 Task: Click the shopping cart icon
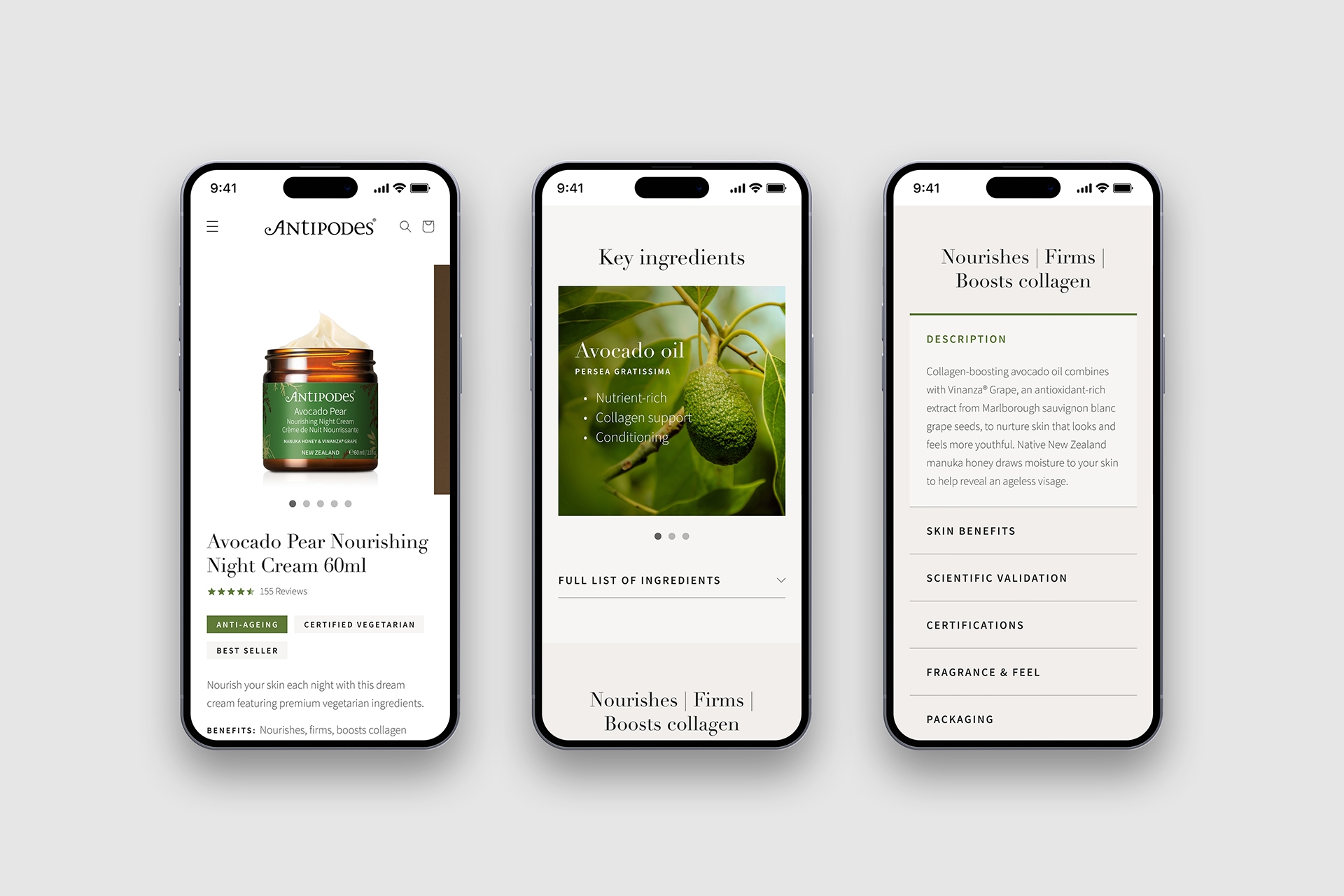point(429,226)
